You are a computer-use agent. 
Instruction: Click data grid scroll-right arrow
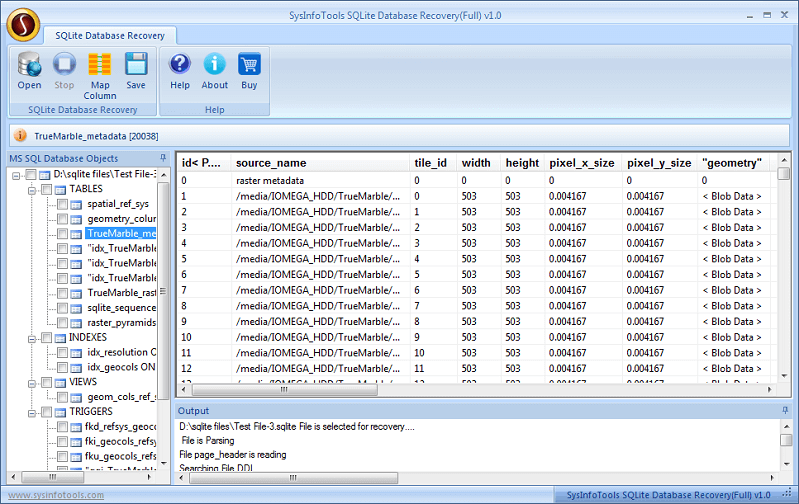click(770, 389)
